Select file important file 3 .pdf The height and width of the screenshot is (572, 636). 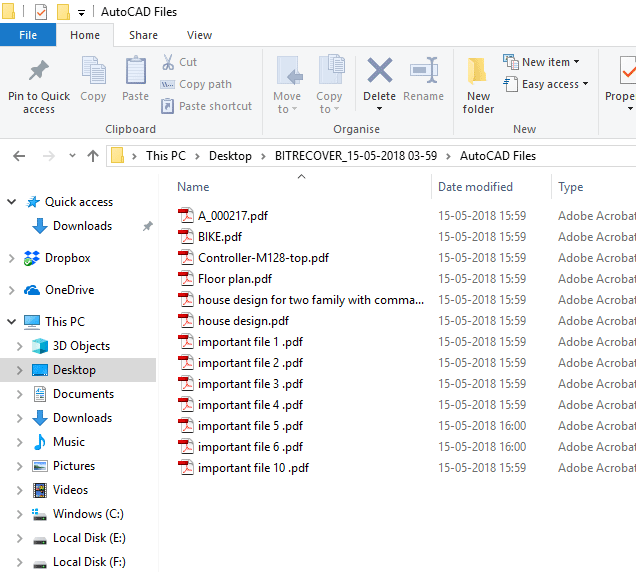click(250, 384)
